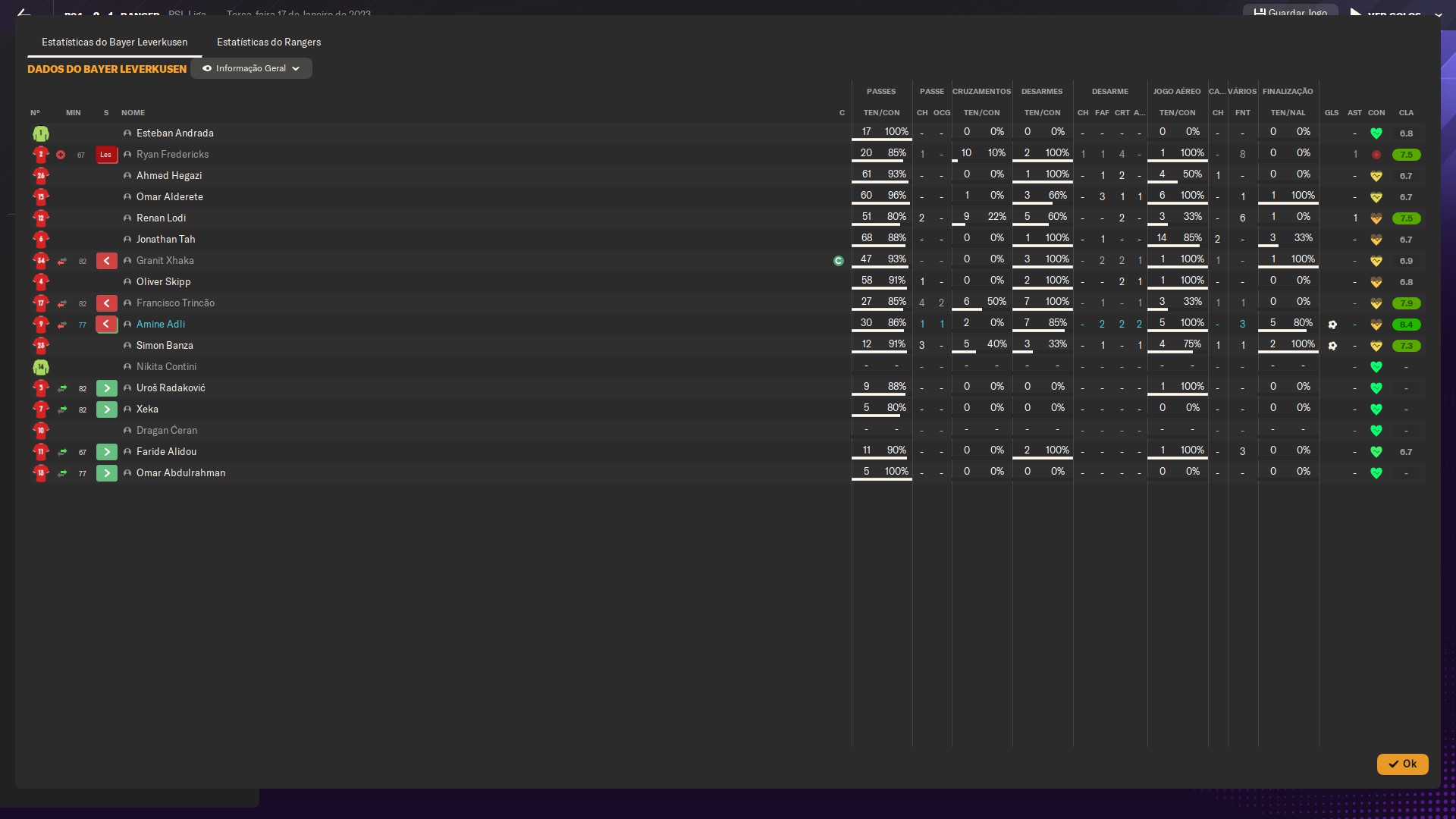This screenshot has height=819, width=1456.
Task: Click the person info icon beside Jonathan Tah
Action: click(127, 240)
